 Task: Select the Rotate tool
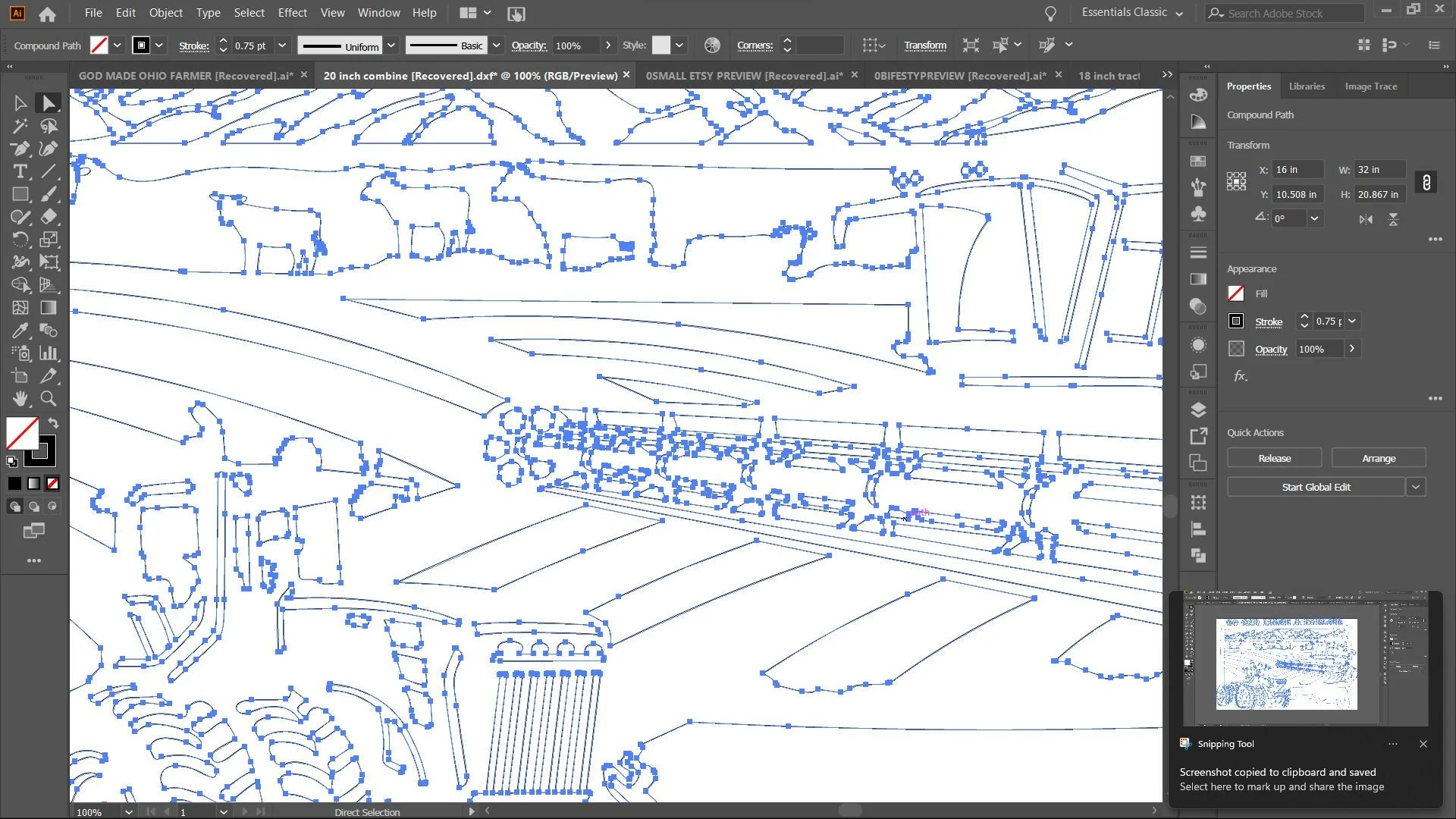click(x=20, y=240)
